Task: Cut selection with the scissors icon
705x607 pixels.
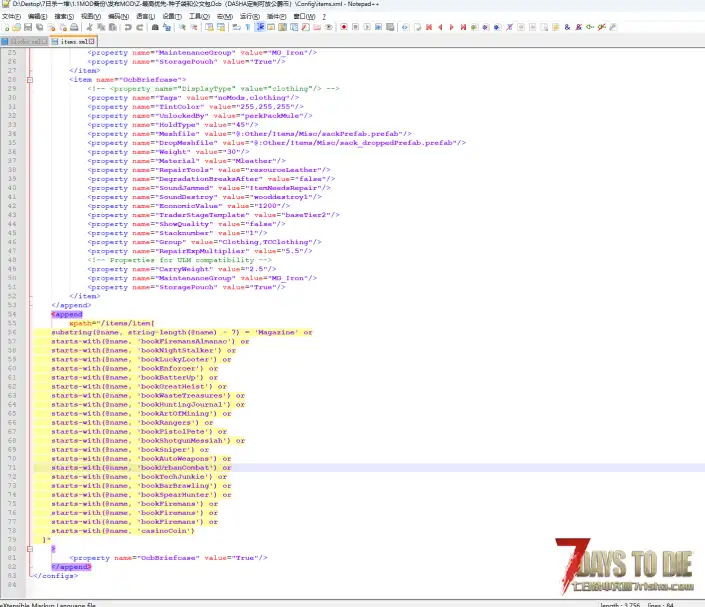Action: 89,27
